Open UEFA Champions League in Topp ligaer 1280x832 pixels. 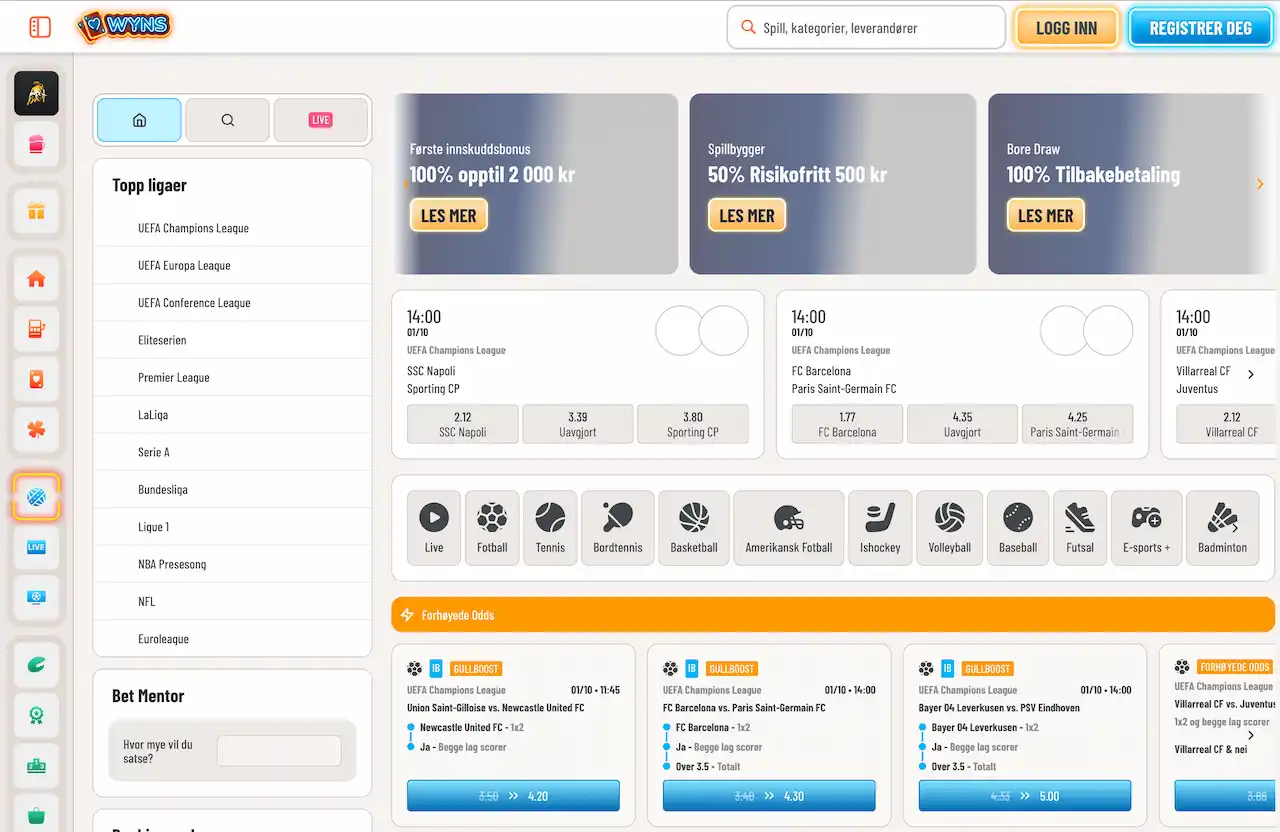193,228
